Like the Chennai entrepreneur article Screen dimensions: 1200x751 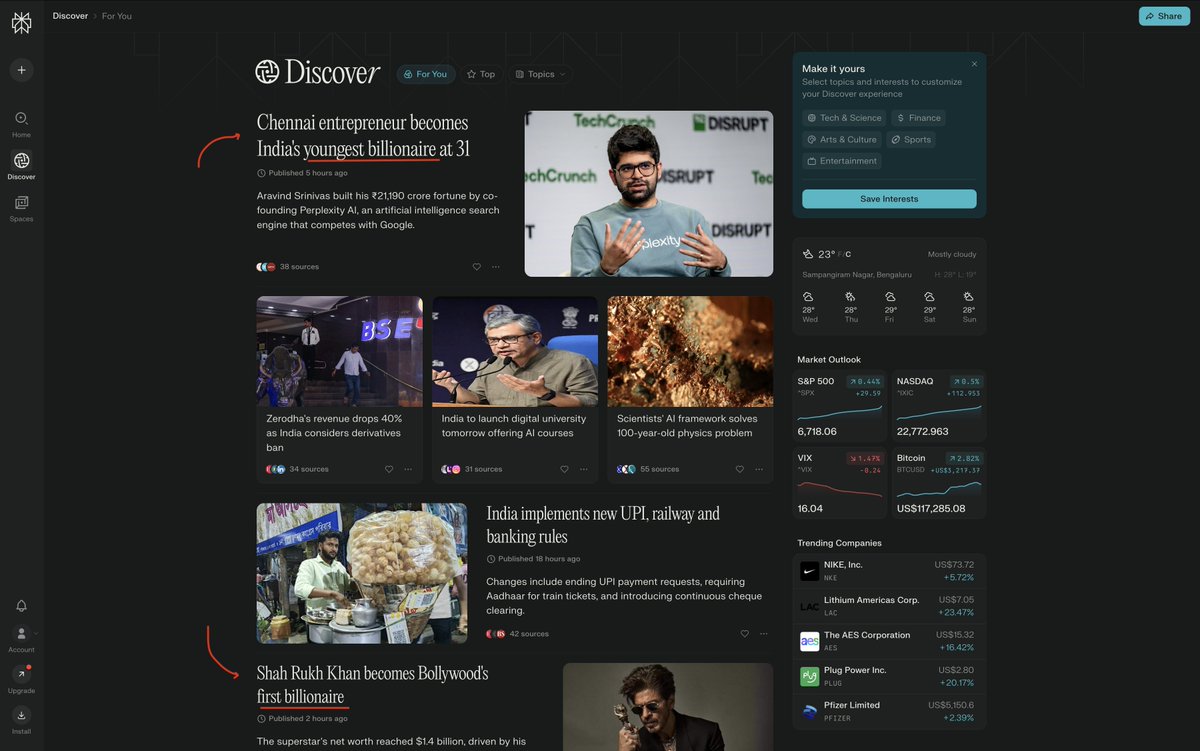[476, 267]
